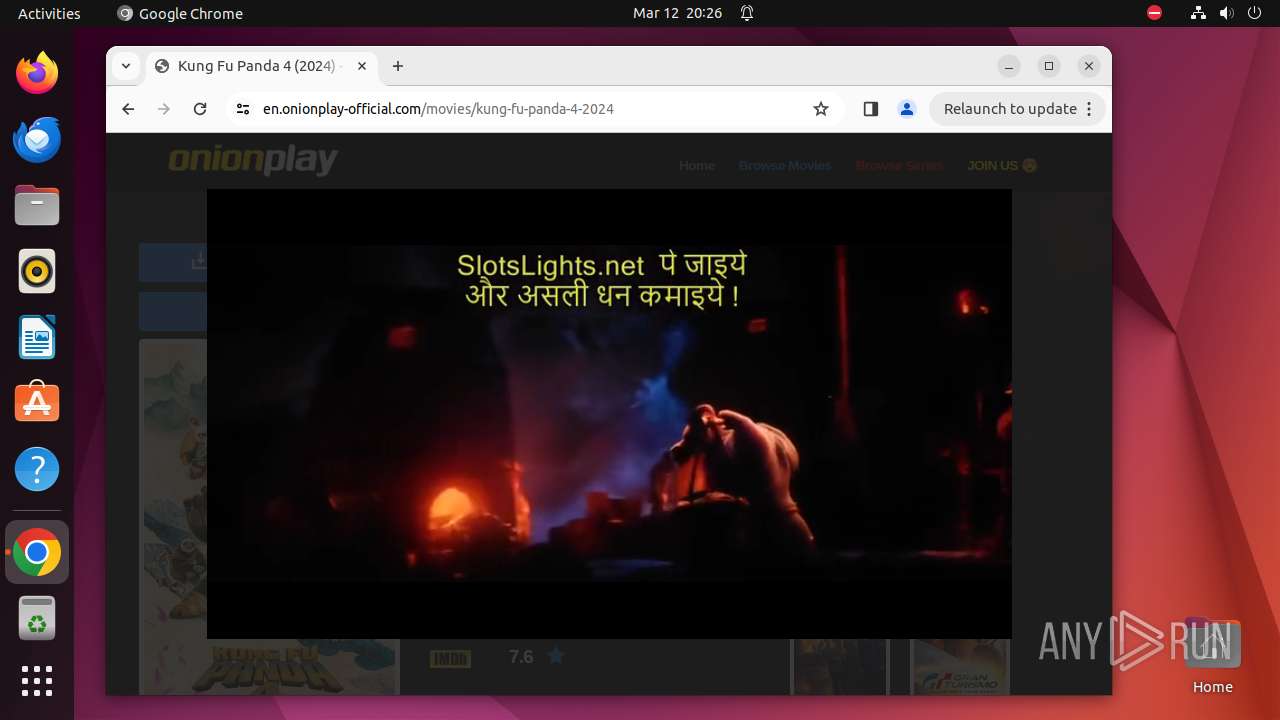The width and height of the screenshot is (1280, 720).
Task: Go to the Home nav link
Action: coord(697,166)
